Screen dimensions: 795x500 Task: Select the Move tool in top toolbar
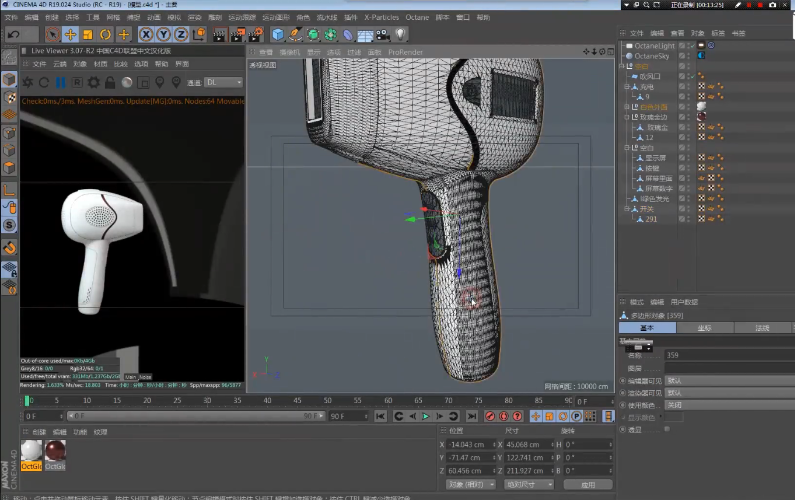pos(71,34)
